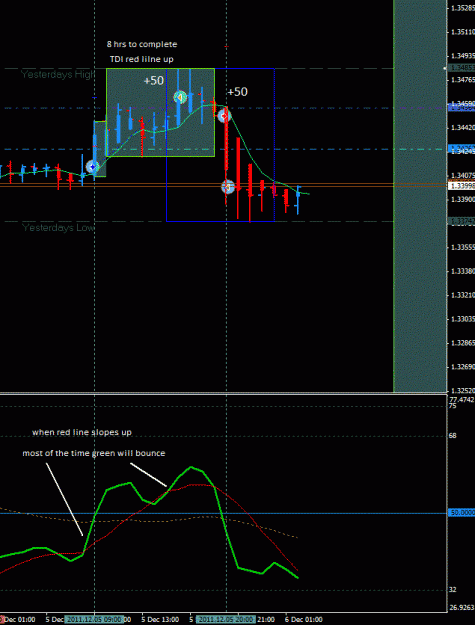
Task: Click the white current price label 1.33998
Action: tap(462, 186)
